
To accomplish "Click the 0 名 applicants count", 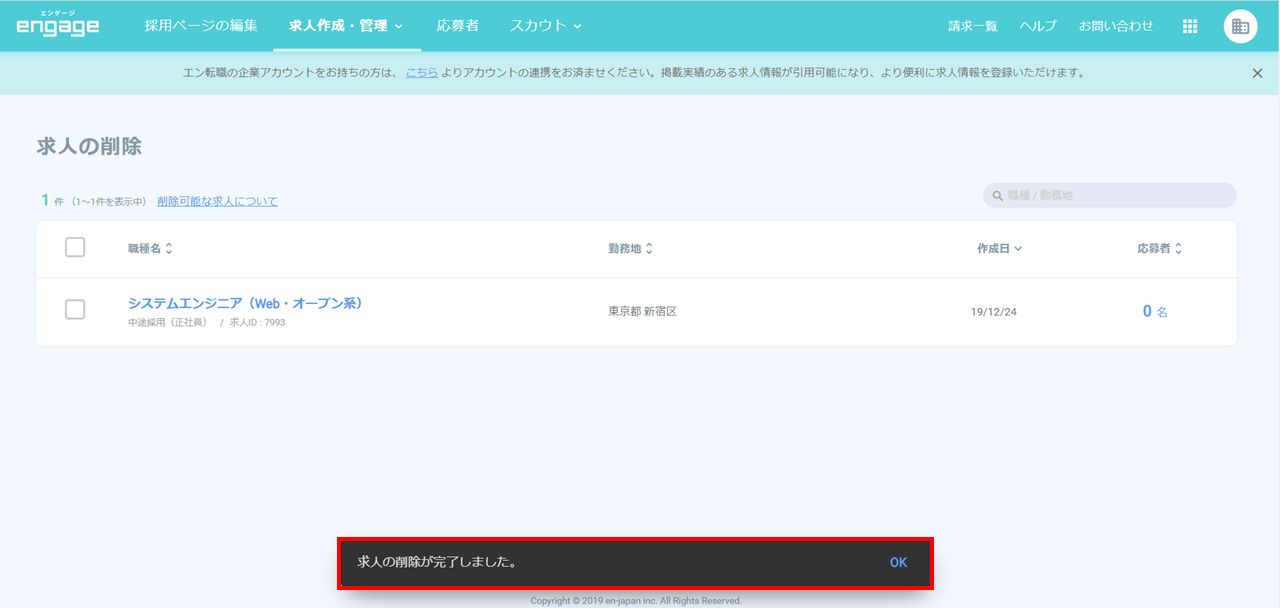I will pyautogui.click(x=1155, y=312).
